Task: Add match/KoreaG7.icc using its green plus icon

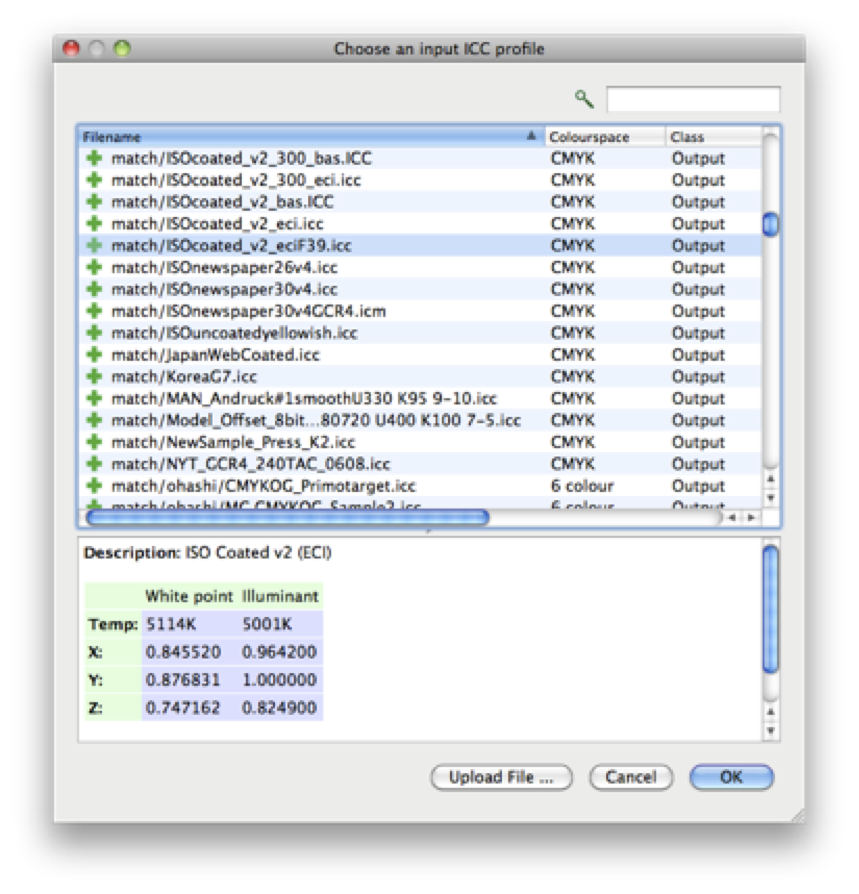Action: pyautogui.click(x=93, y=376)
